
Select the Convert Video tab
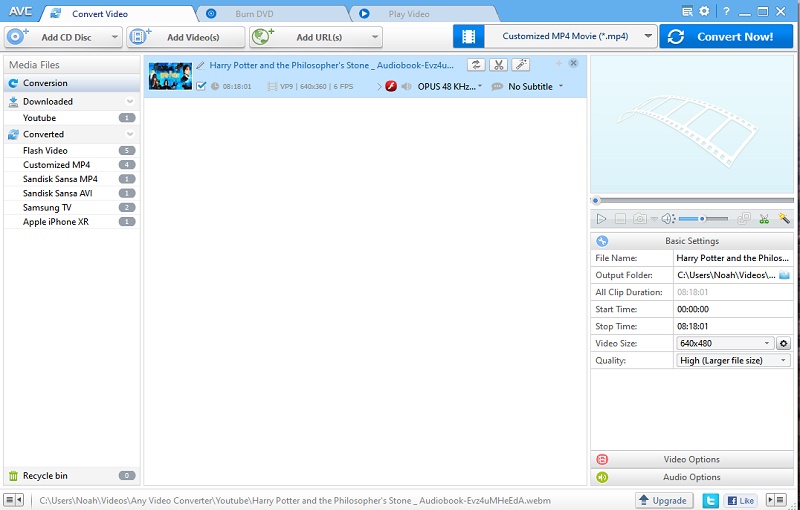[99, 14]
